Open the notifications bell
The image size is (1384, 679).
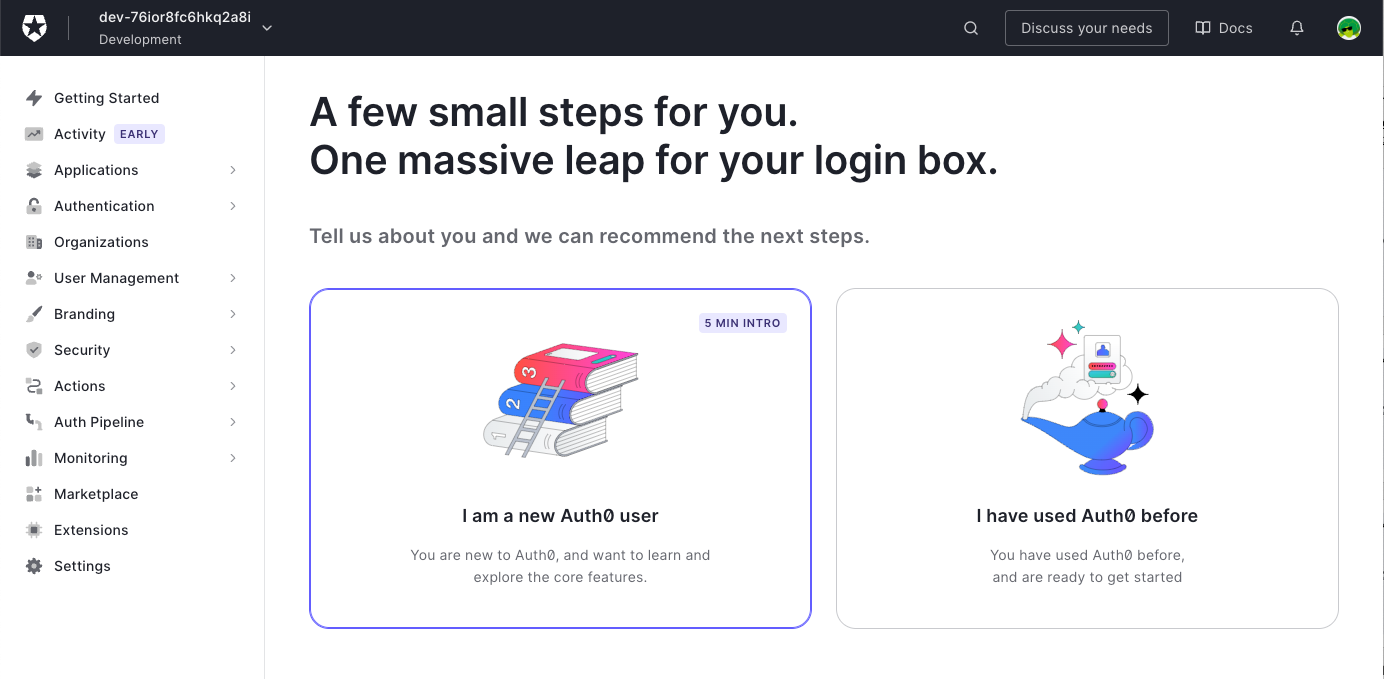tap(1297, 28)
